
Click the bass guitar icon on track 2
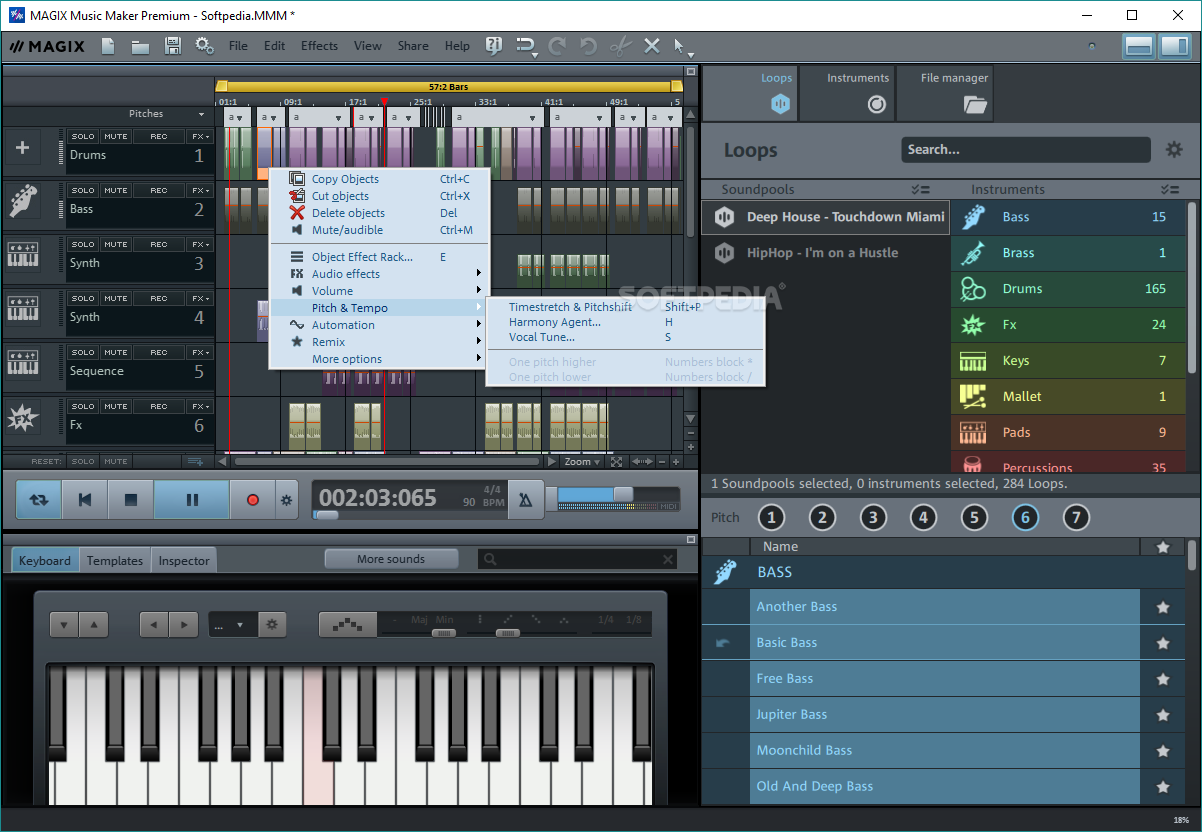[x=23, y=201]
